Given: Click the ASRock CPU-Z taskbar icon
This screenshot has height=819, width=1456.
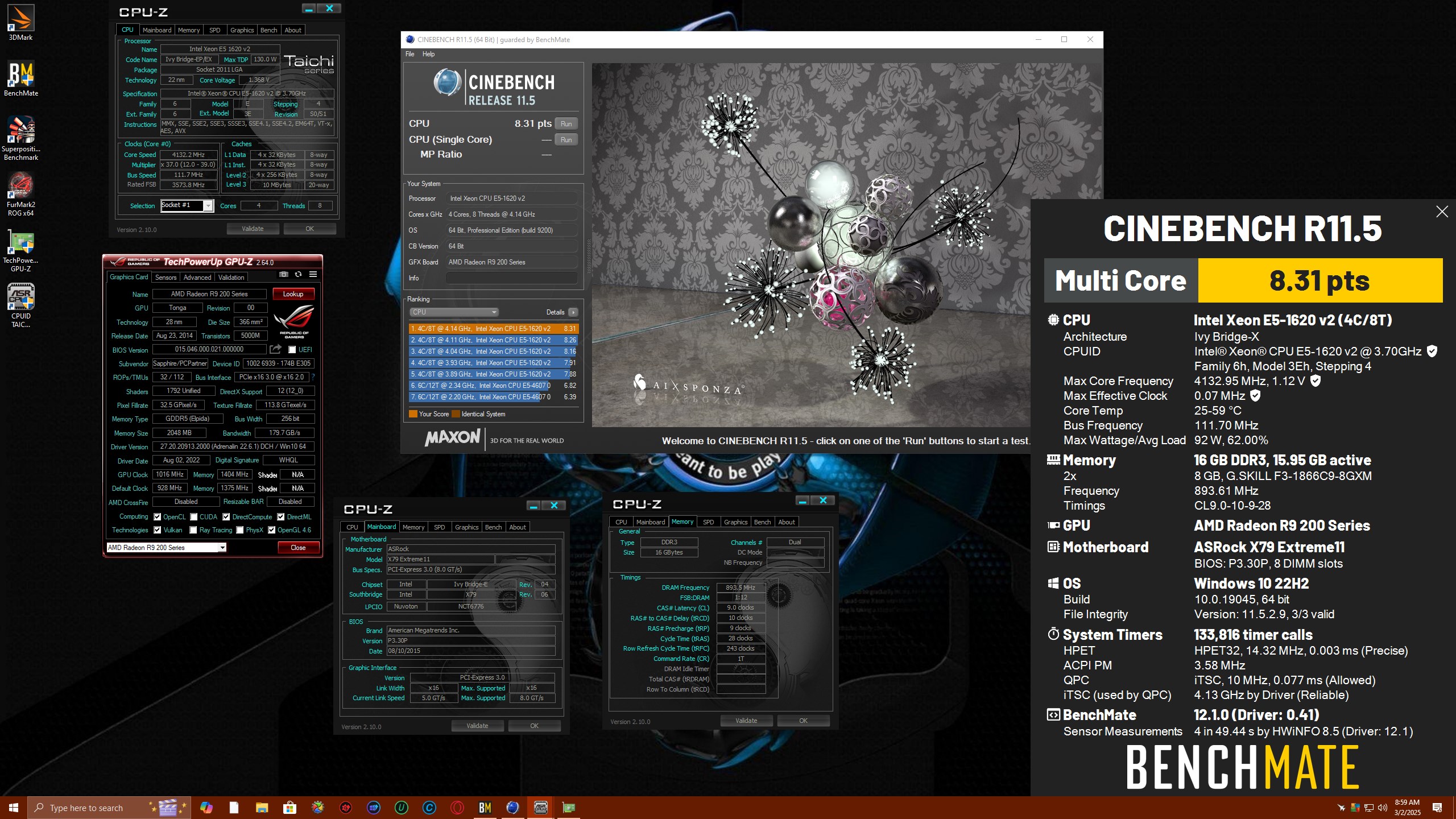Looking at the screenshot, I should coord(541,808).
